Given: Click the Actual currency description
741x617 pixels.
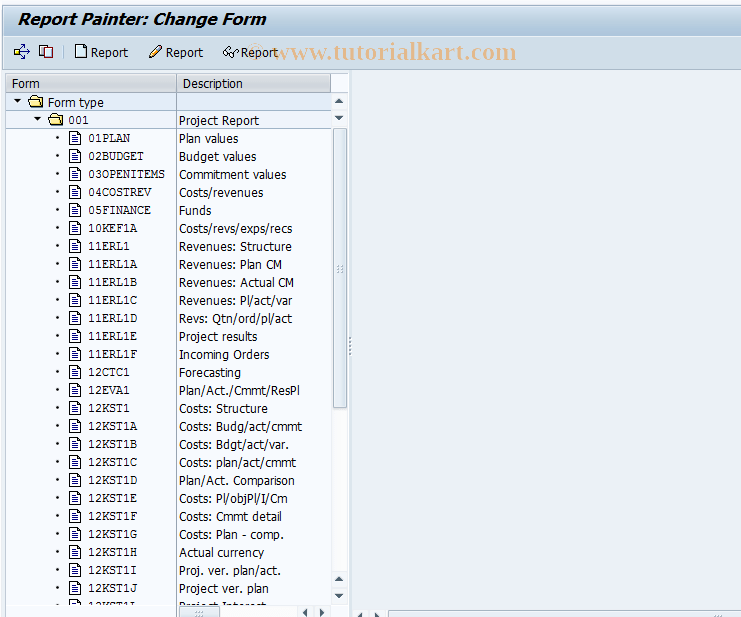Looking at the screenshot, I should pyautogui.click(x=222, y=553).
